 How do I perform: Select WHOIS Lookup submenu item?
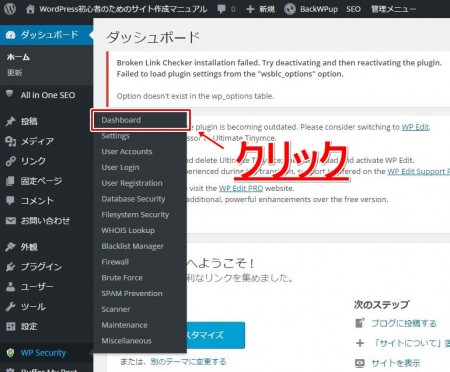click(x=128, y=230)
